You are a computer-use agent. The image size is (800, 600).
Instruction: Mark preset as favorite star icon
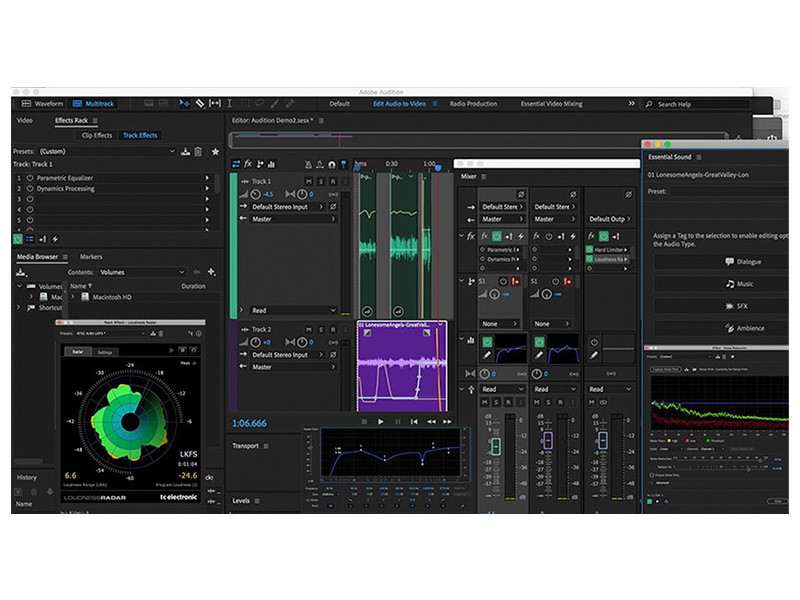tap(215, 152)
